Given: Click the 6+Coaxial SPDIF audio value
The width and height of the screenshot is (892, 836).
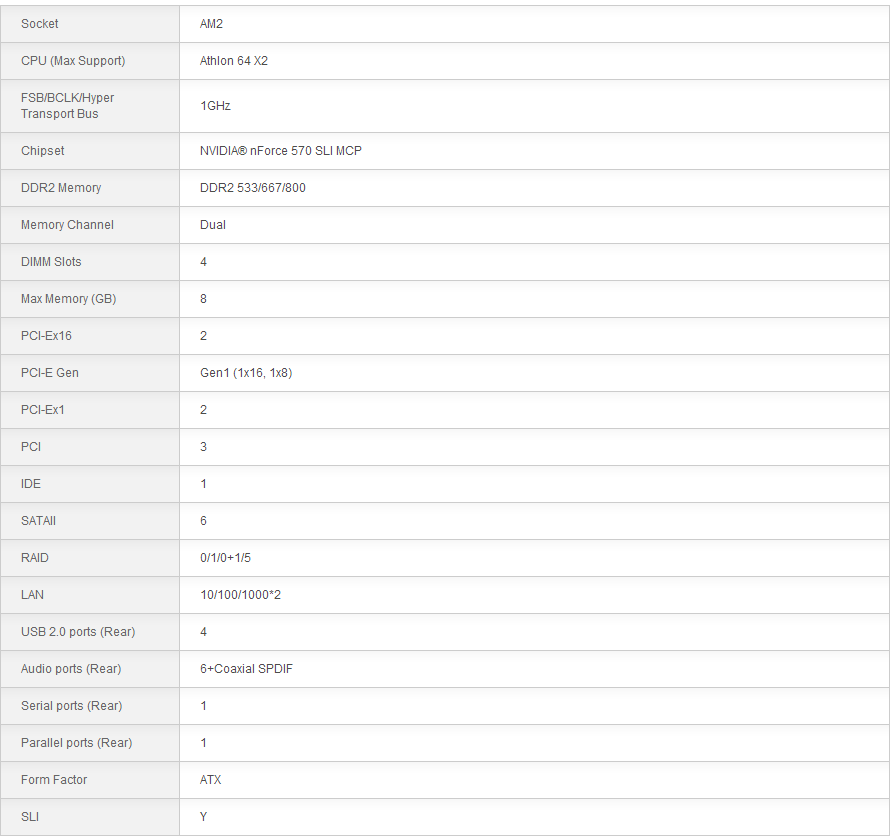Looking at the screenshot, I should click(246, 669).
